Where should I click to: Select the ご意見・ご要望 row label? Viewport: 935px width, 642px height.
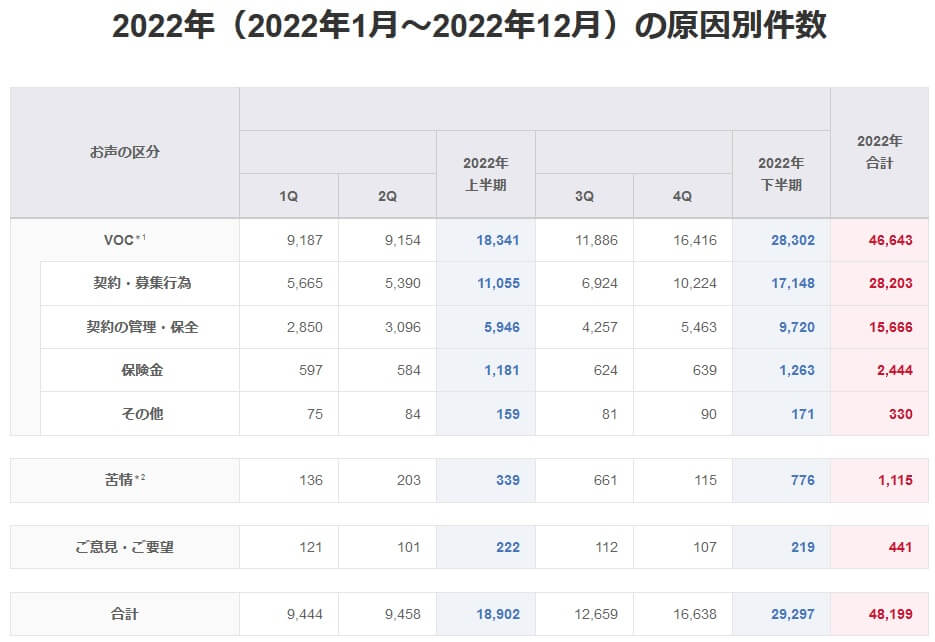(x=125, y=547)
